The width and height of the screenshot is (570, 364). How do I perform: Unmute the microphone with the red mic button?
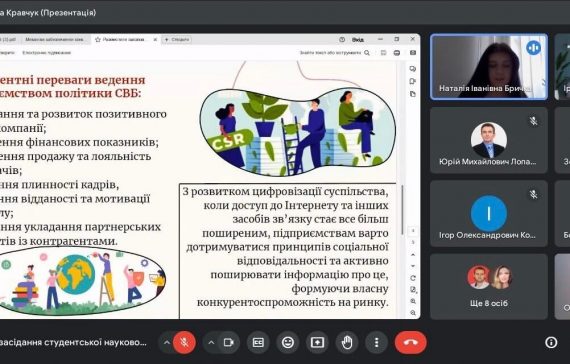pos(184,343)
